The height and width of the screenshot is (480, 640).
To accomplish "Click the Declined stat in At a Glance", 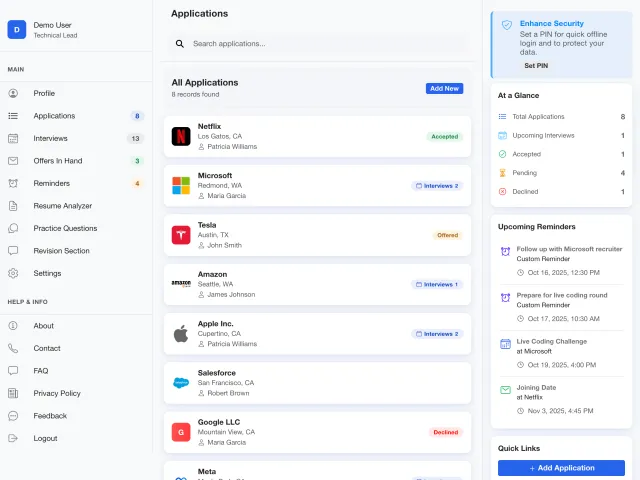I will point(561,192).
